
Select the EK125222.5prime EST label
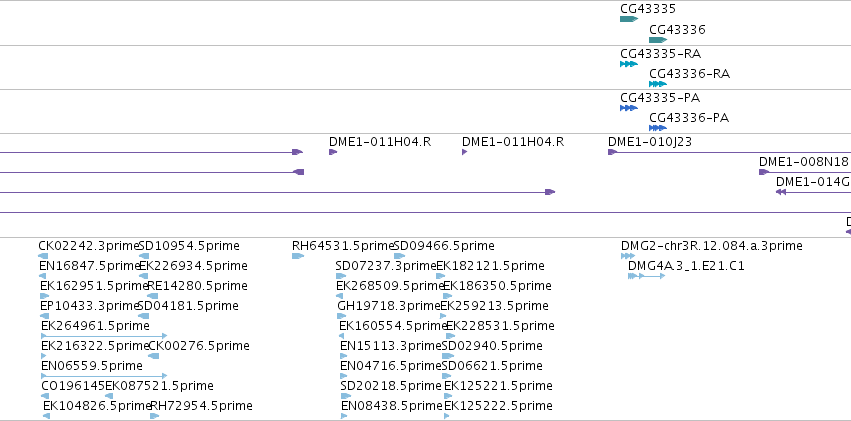pos(498,406)
